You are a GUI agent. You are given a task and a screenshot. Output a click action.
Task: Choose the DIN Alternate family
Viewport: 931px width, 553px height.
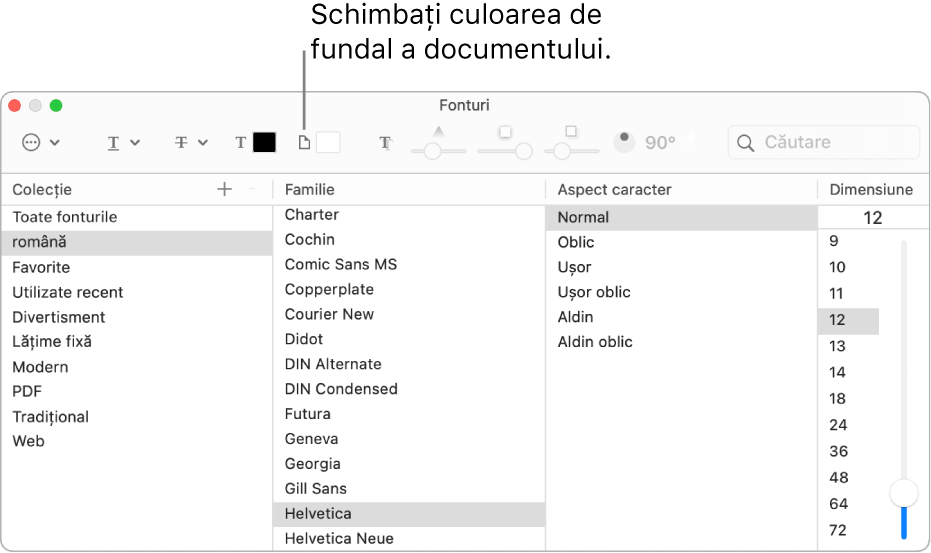408,364
